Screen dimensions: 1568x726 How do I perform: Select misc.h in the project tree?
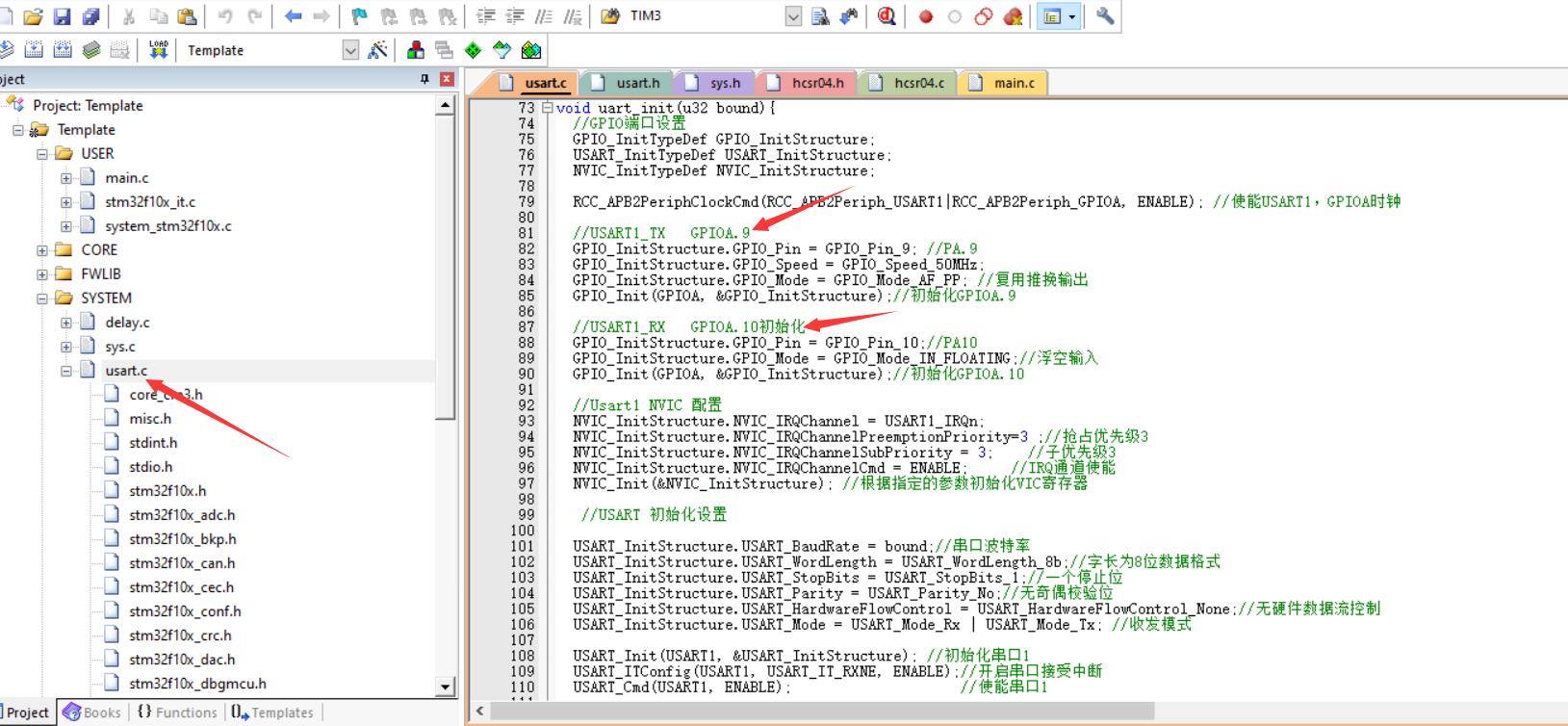pyautogui.click(x=149, y=419)
